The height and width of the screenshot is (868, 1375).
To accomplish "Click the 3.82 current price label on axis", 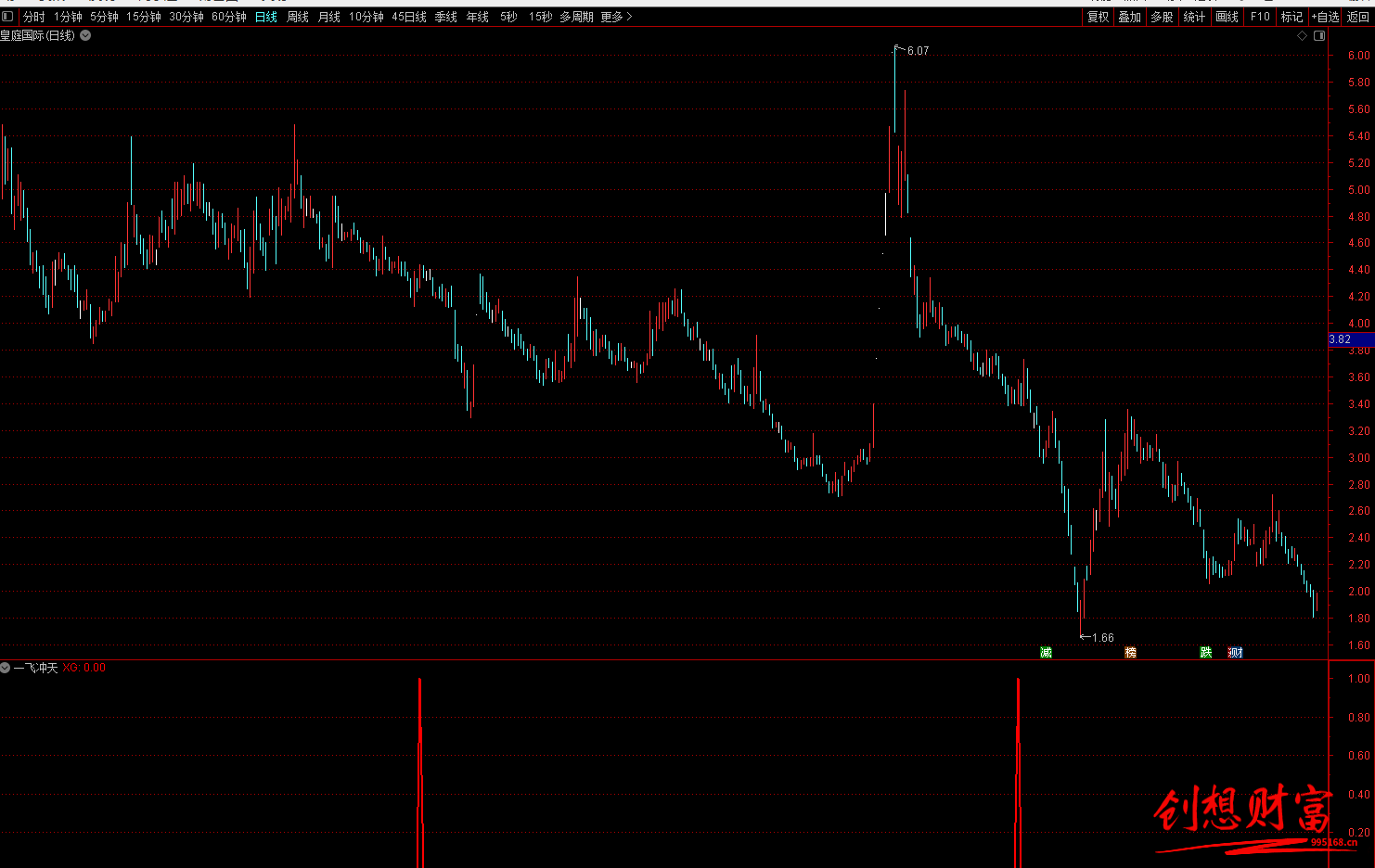I will point(1341,339).
